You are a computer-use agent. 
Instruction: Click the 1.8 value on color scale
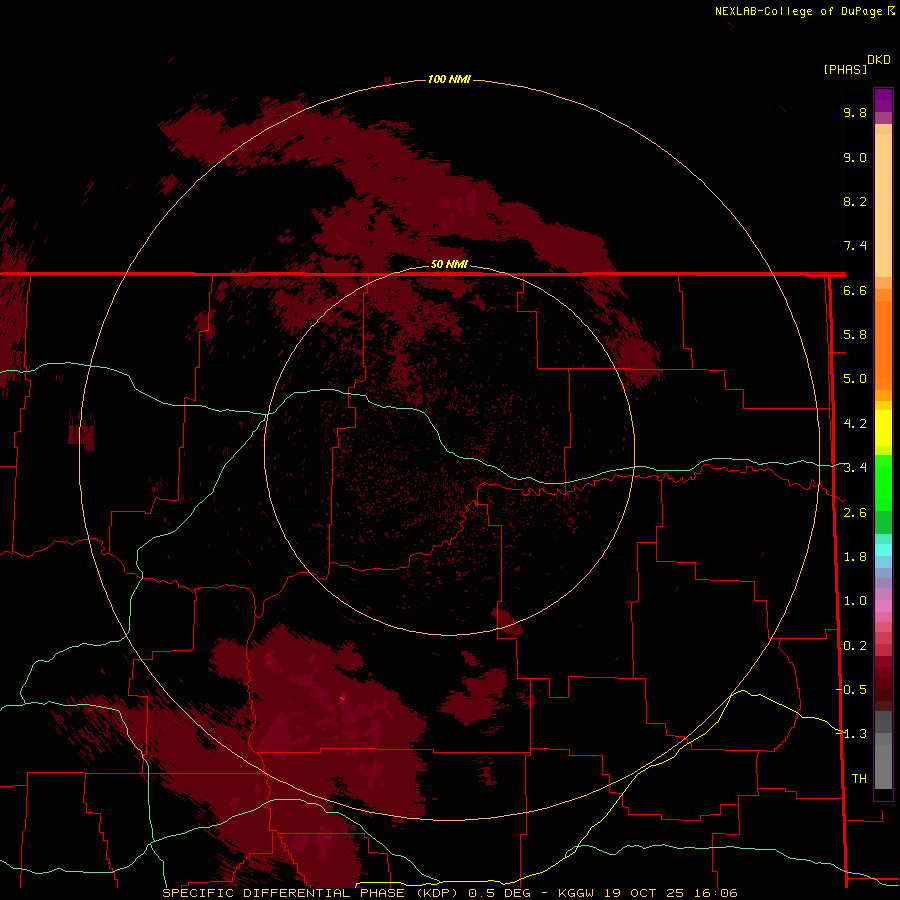[x=855, y=557]
